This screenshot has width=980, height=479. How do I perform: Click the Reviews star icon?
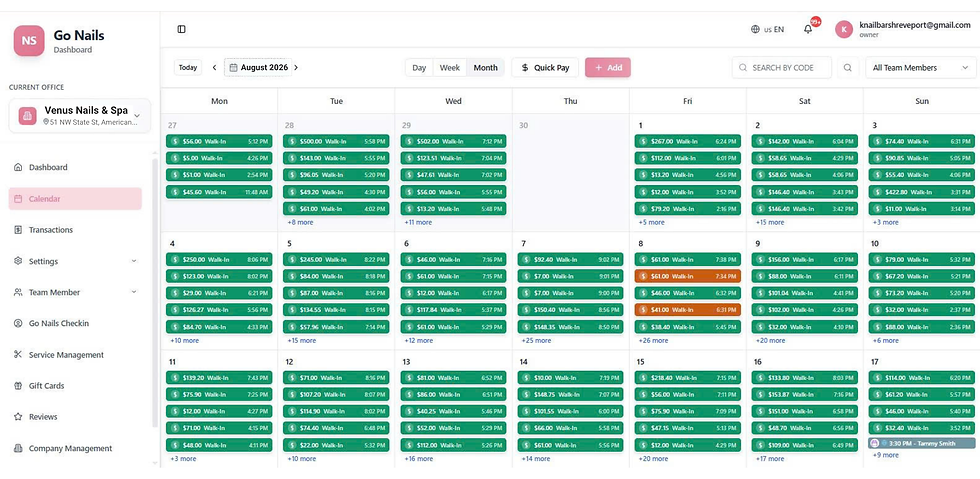pos(18,416)
